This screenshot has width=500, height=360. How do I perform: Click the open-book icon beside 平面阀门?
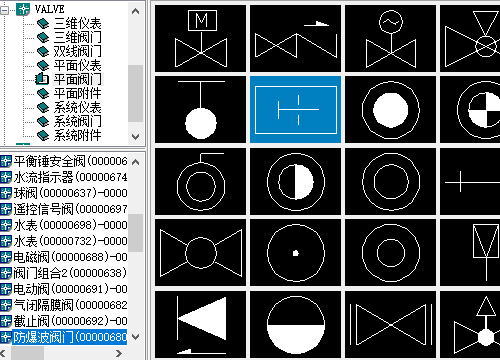(x=42, y=79)
